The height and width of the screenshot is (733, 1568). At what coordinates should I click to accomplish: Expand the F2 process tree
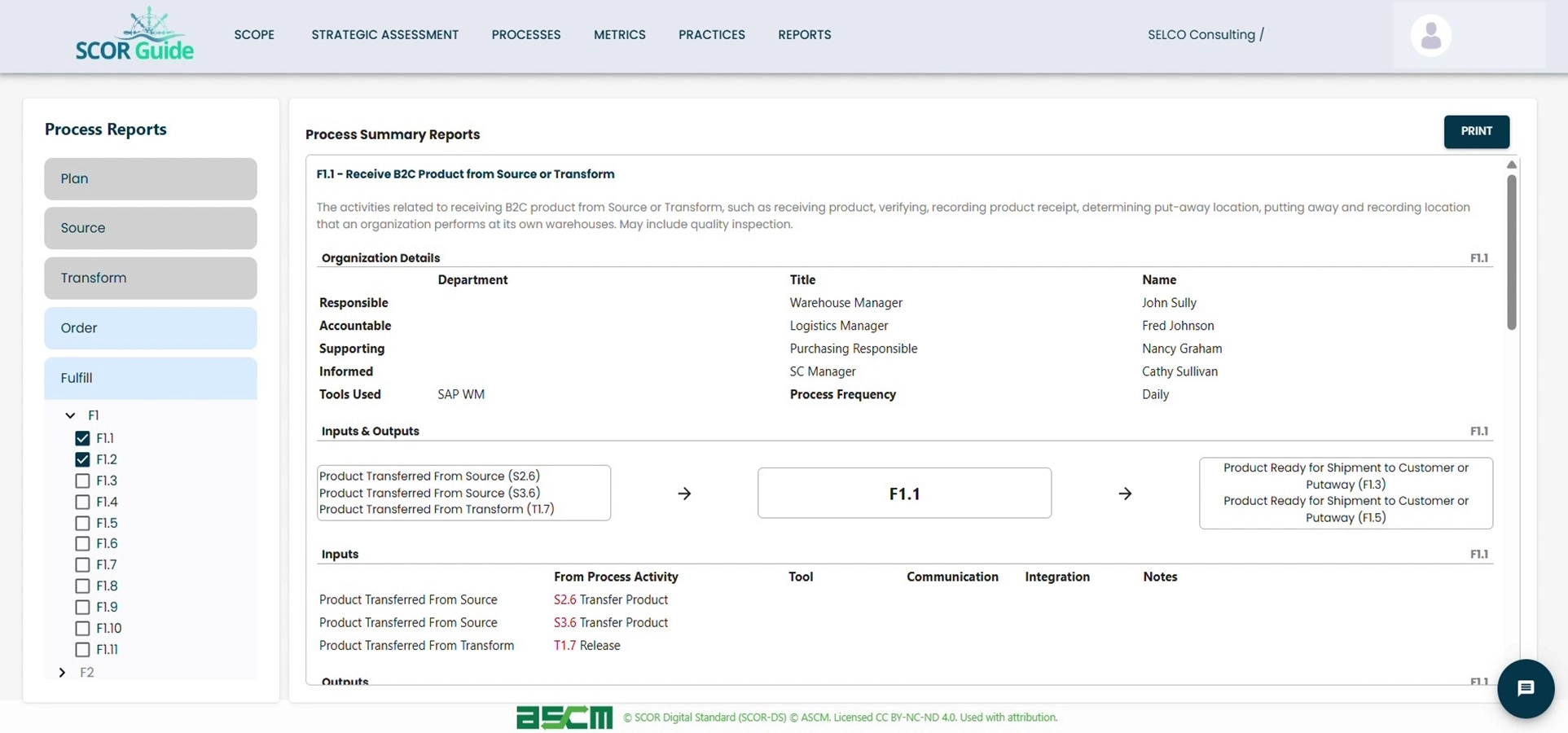click(x=61, y=672)
